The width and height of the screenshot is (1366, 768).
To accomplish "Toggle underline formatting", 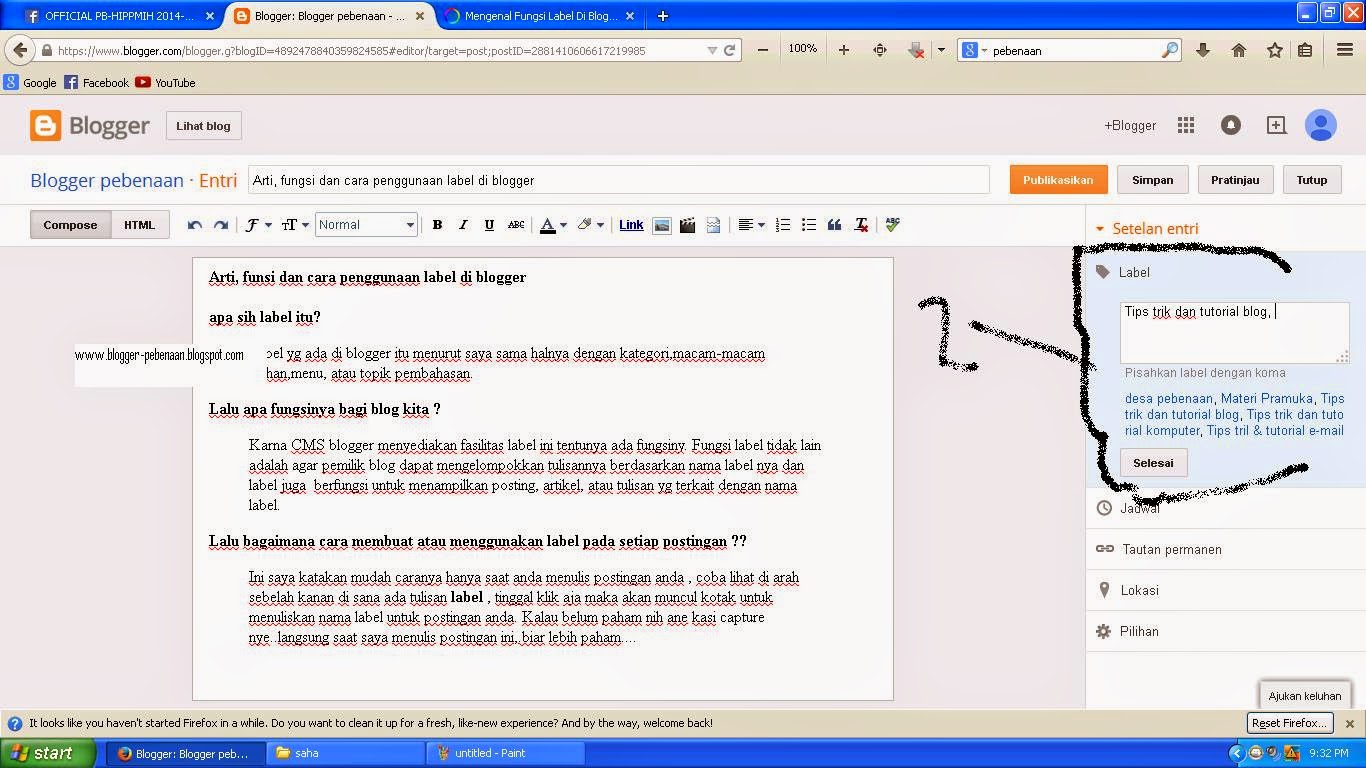I will click(x=489, y=224).
